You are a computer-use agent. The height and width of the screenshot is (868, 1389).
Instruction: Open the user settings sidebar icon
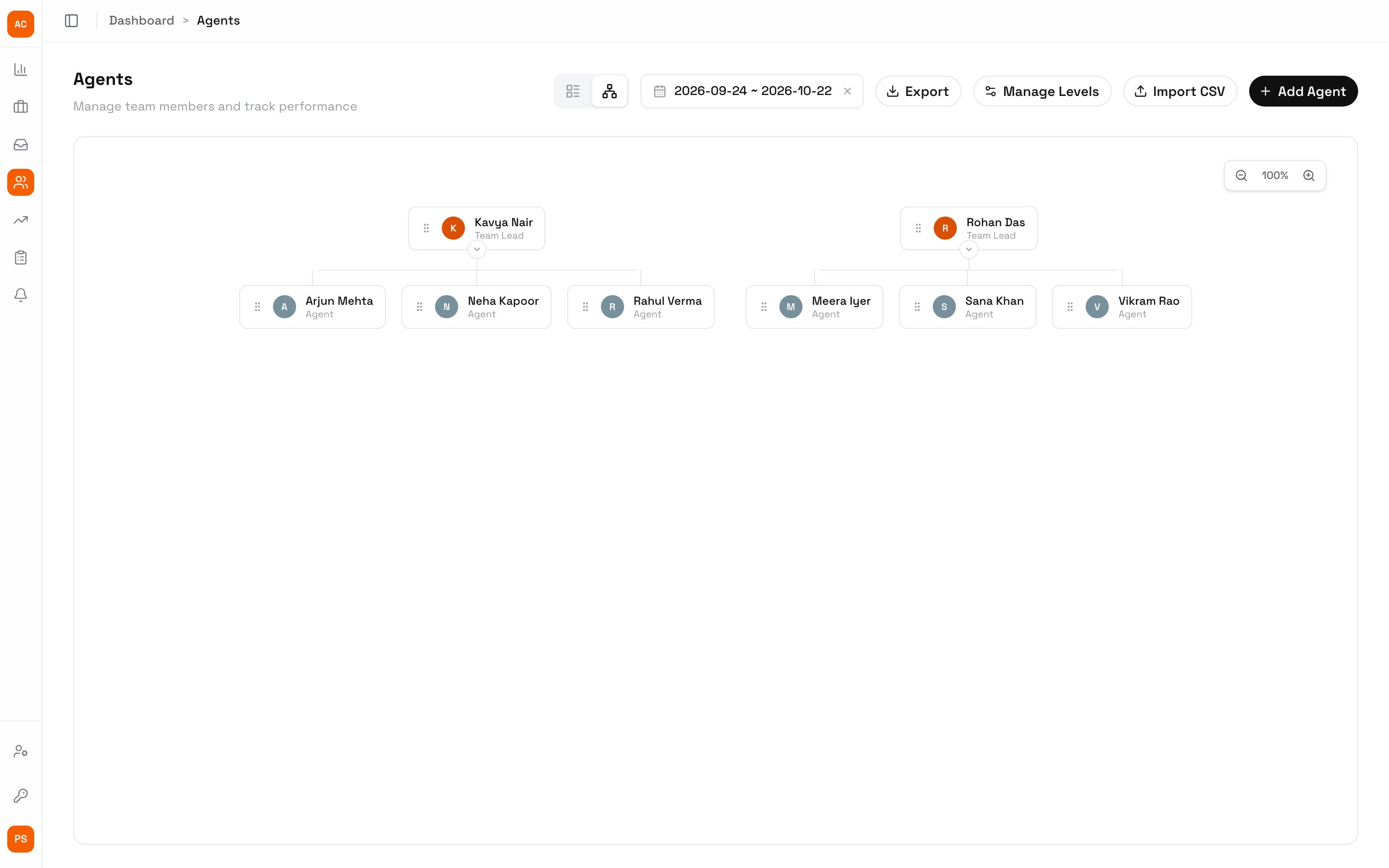point(21,751)
